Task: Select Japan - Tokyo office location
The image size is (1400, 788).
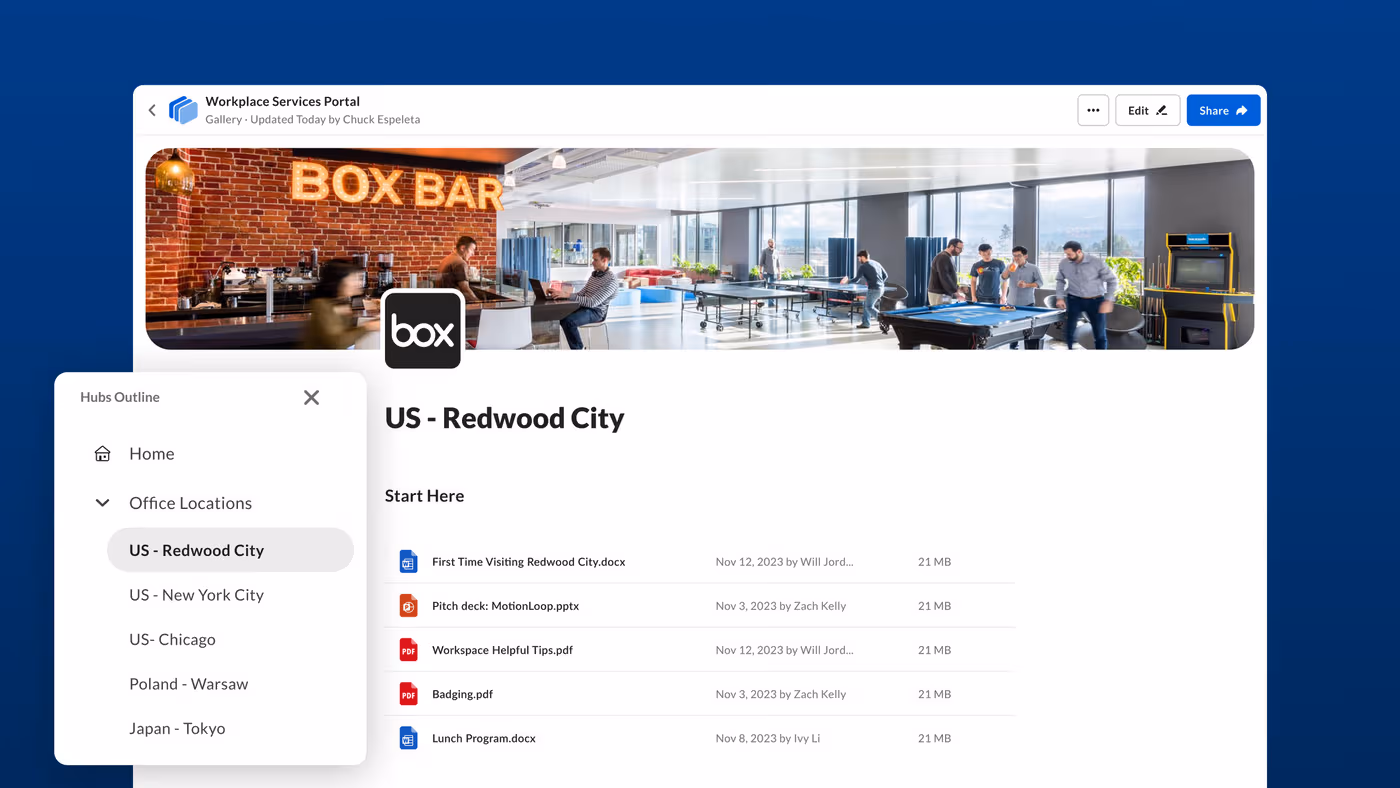Action: pos(178,728)
